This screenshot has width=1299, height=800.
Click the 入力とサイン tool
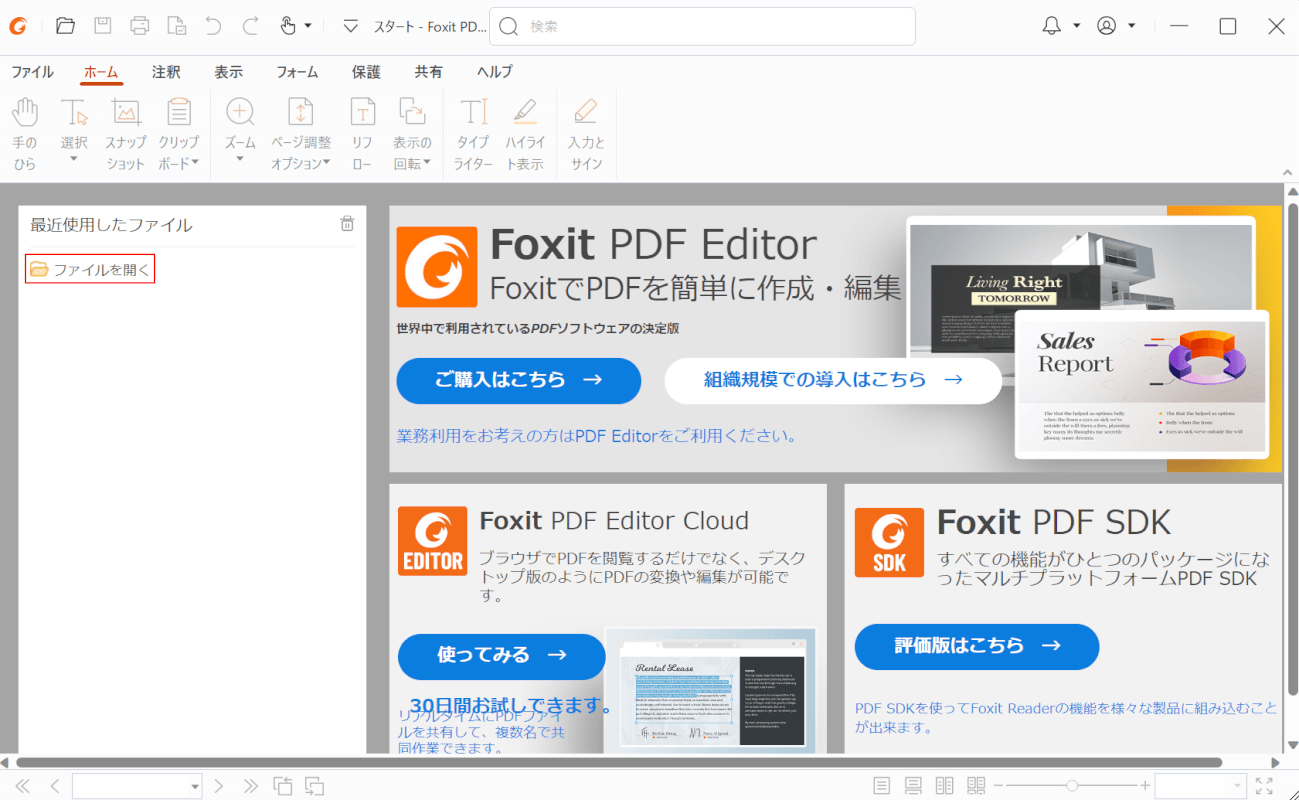(586, 134)
